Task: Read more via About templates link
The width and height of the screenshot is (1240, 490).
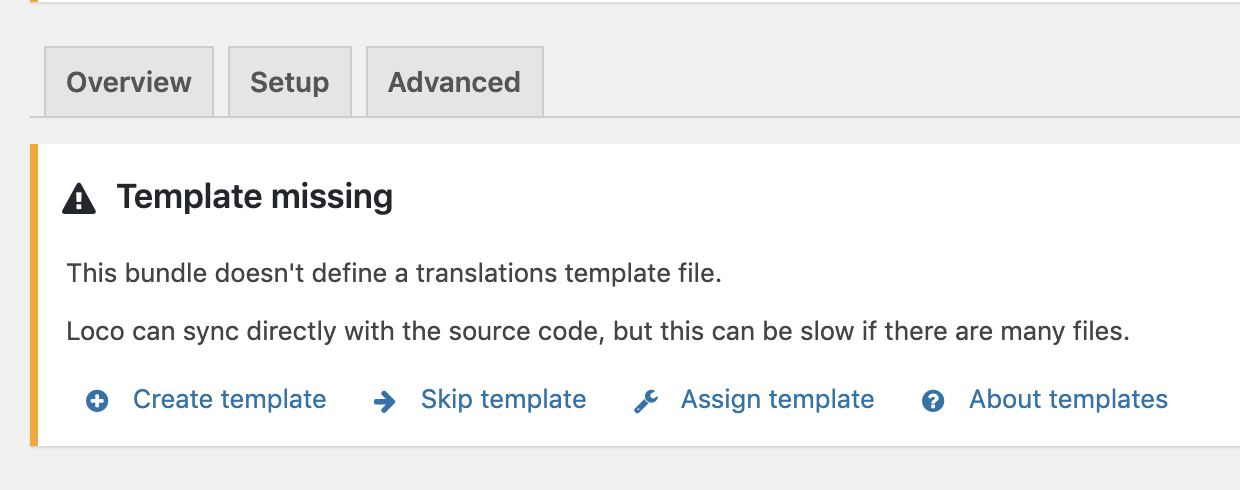Action: [1068, 400]
